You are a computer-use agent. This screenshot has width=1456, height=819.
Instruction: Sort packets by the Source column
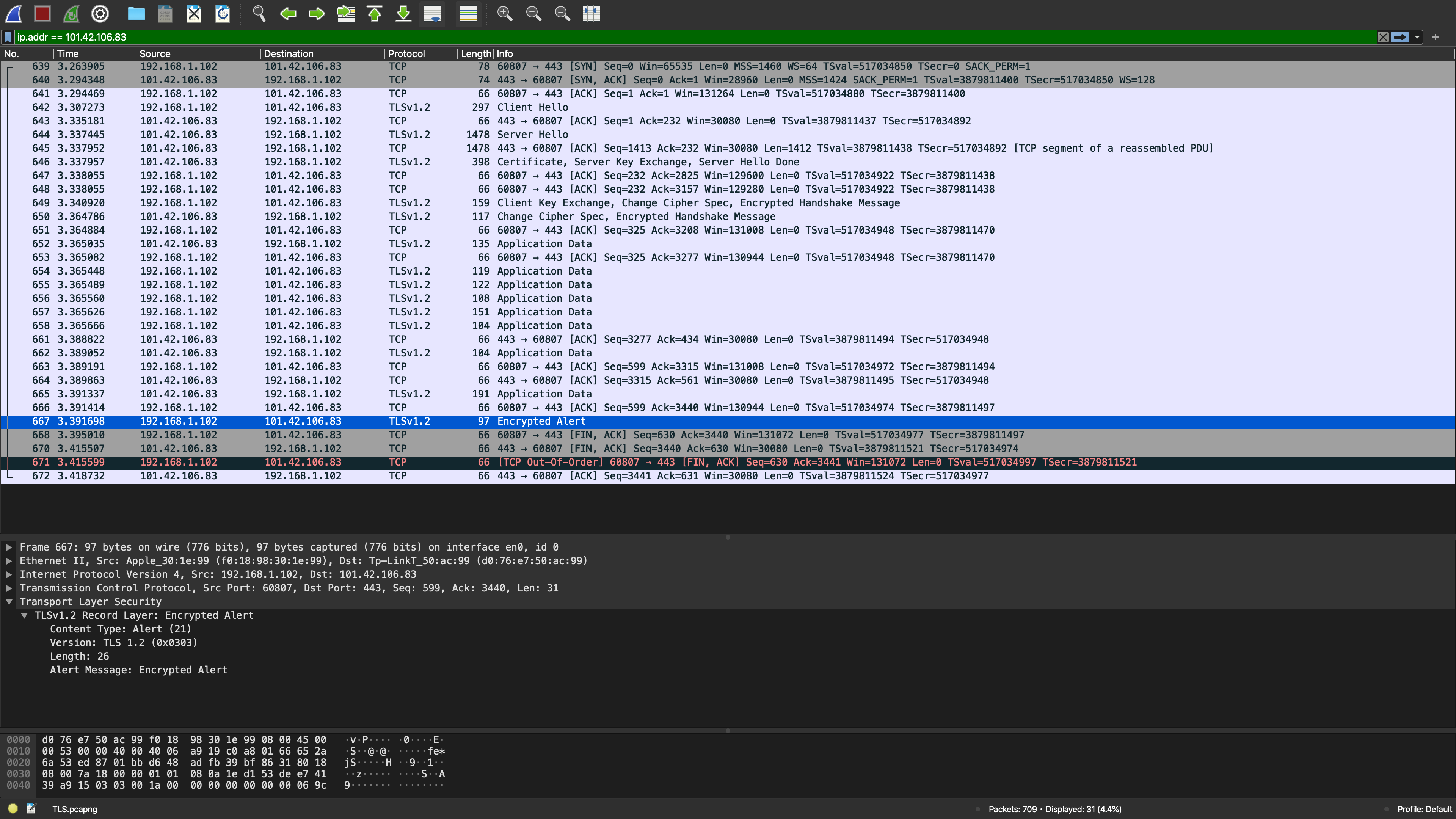[x=198, y=54]
